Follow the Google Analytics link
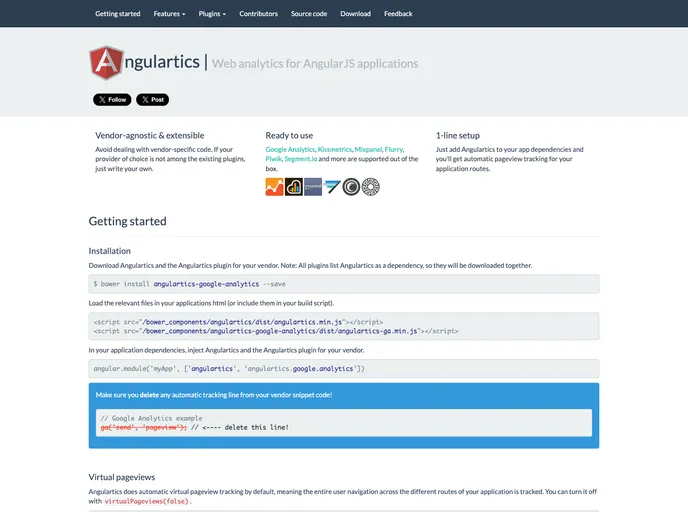The image size is (688, 512). (x=290, y=149)
